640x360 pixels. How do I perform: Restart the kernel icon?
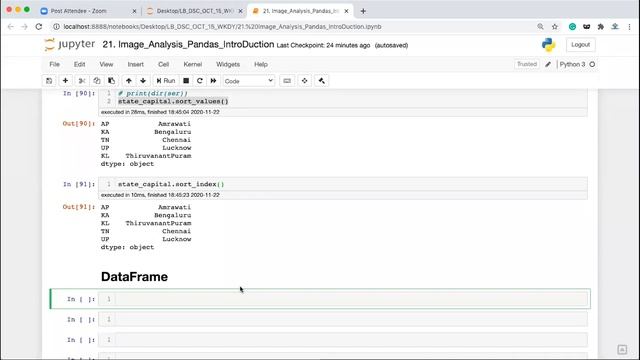200,81
